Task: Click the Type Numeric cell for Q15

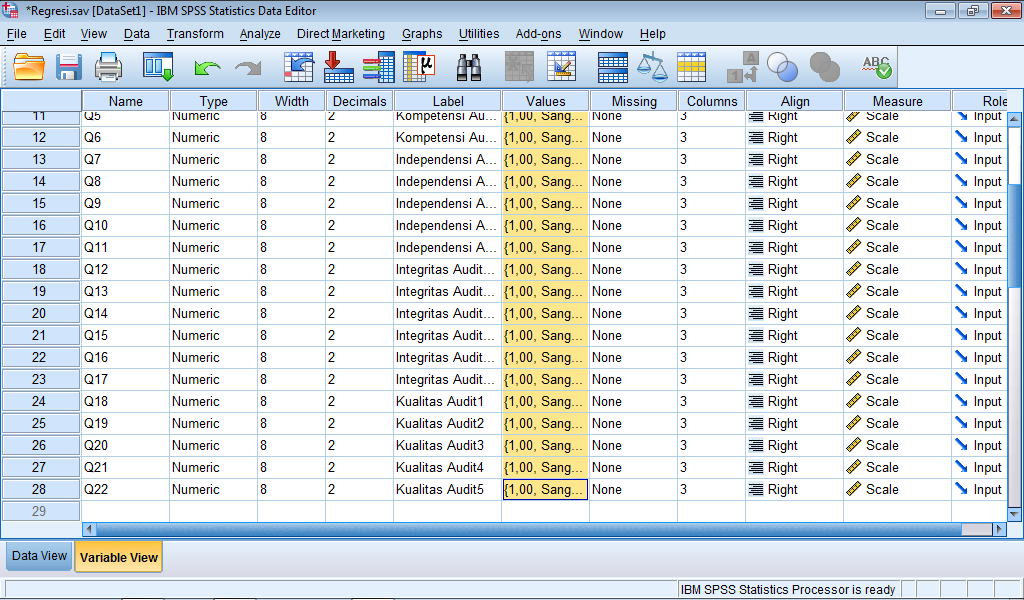Action: [214, 336]
